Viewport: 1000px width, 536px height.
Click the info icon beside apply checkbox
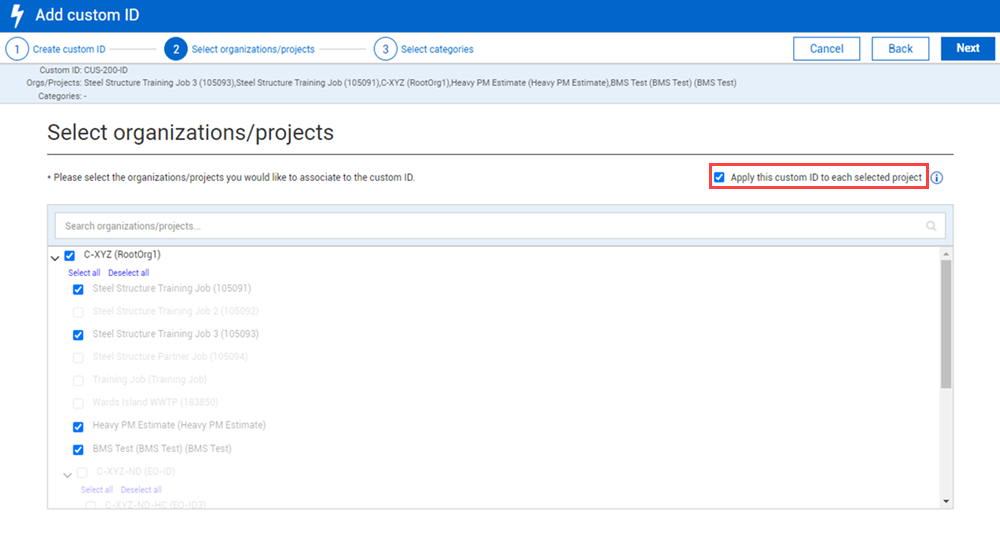pyautogui.click(x=937, y=178)
